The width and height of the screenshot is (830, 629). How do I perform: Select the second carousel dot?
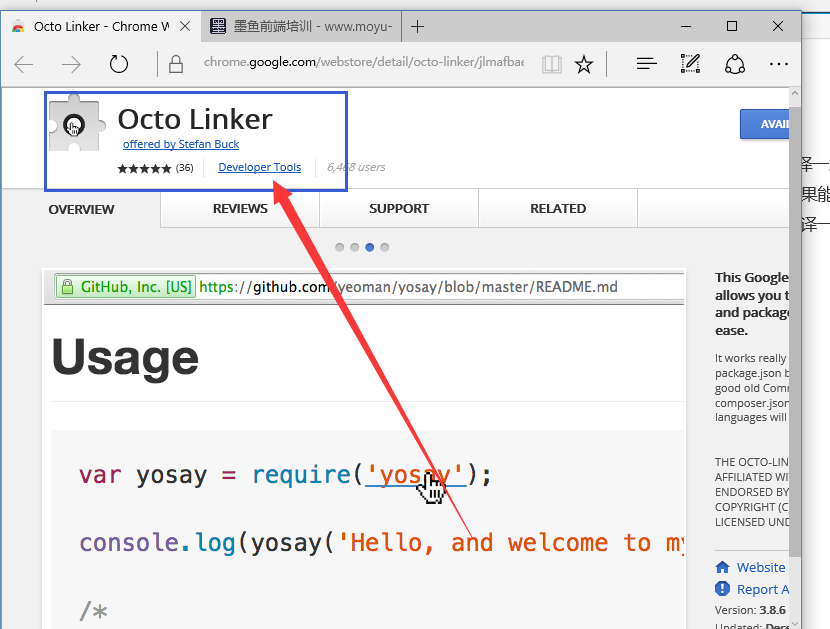[x=355, y=247]
